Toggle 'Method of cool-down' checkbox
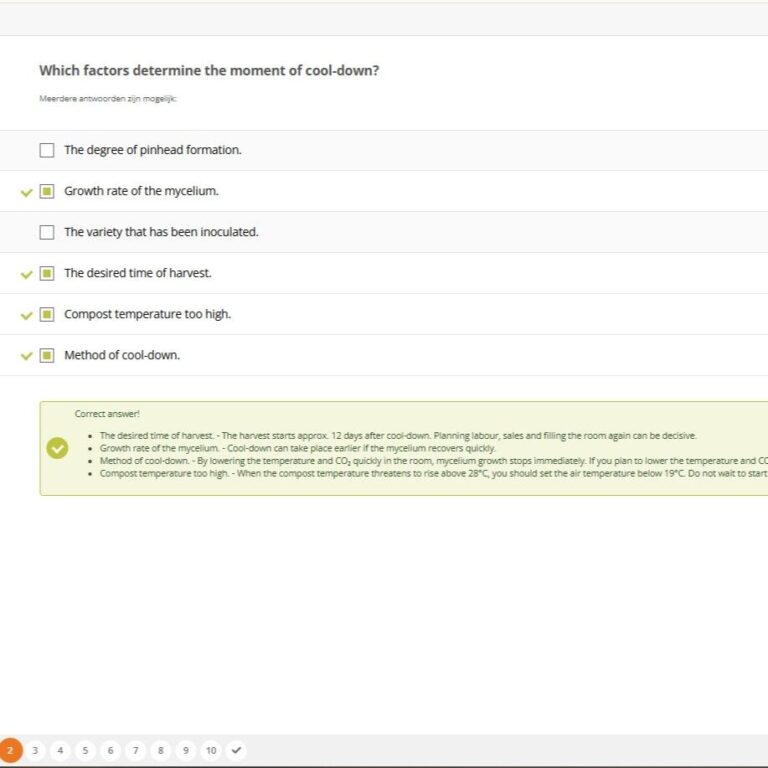The image size is (768, 768). point(47,355)
